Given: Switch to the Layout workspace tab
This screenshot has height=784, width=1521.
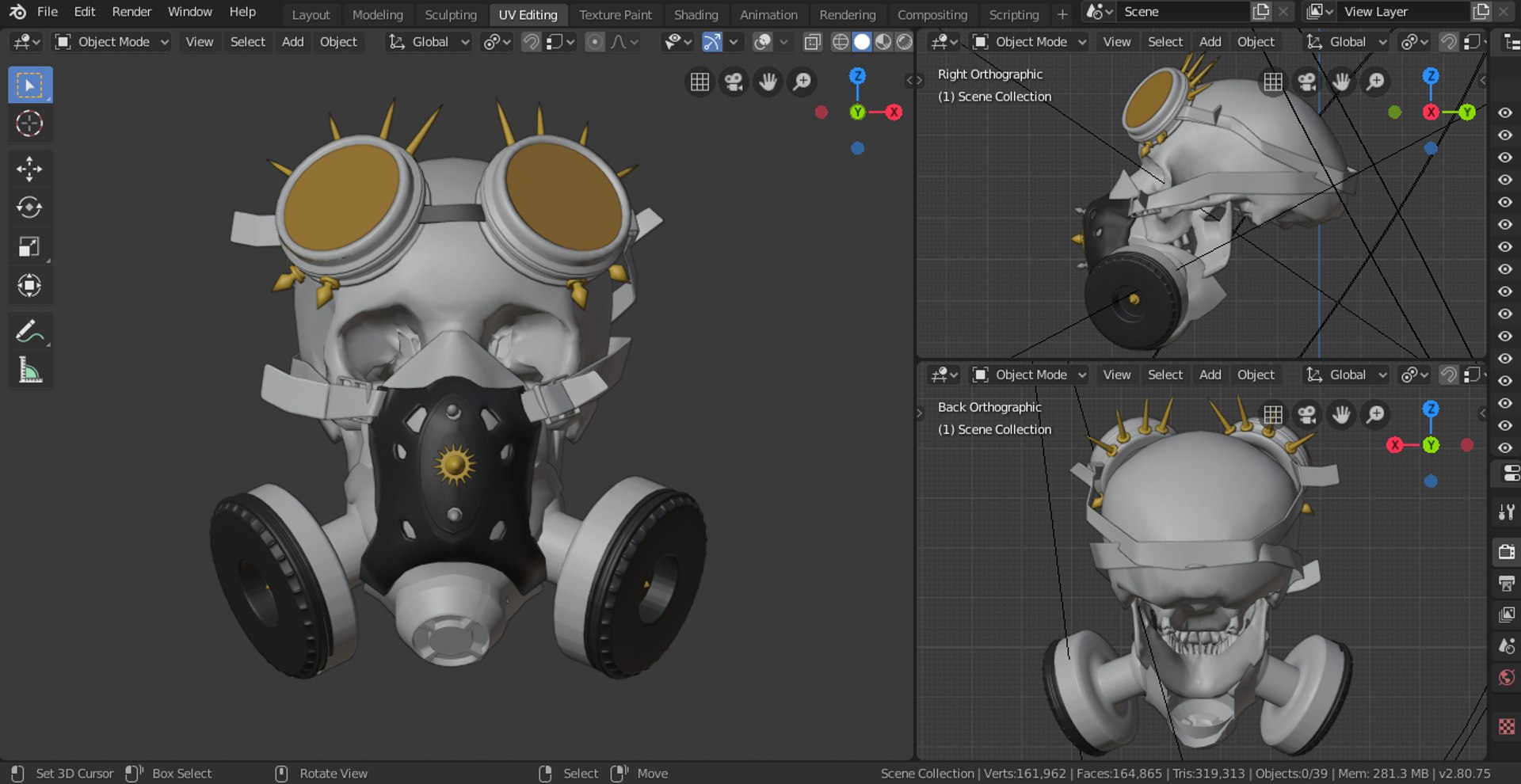Looking at the screenshot, I should [x=311, y=14].
